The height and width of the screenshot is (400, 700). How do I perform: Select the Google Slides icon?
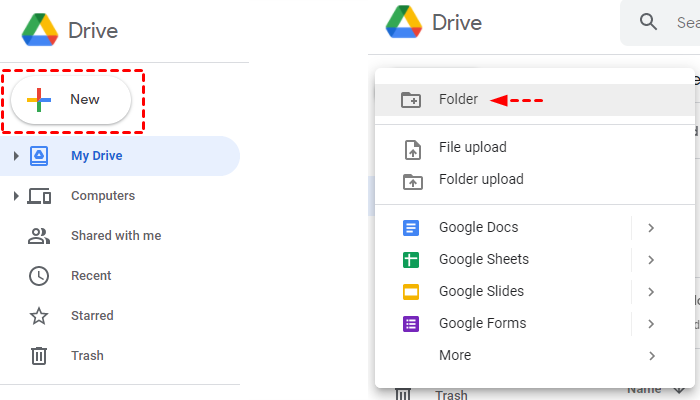point(411,291)
